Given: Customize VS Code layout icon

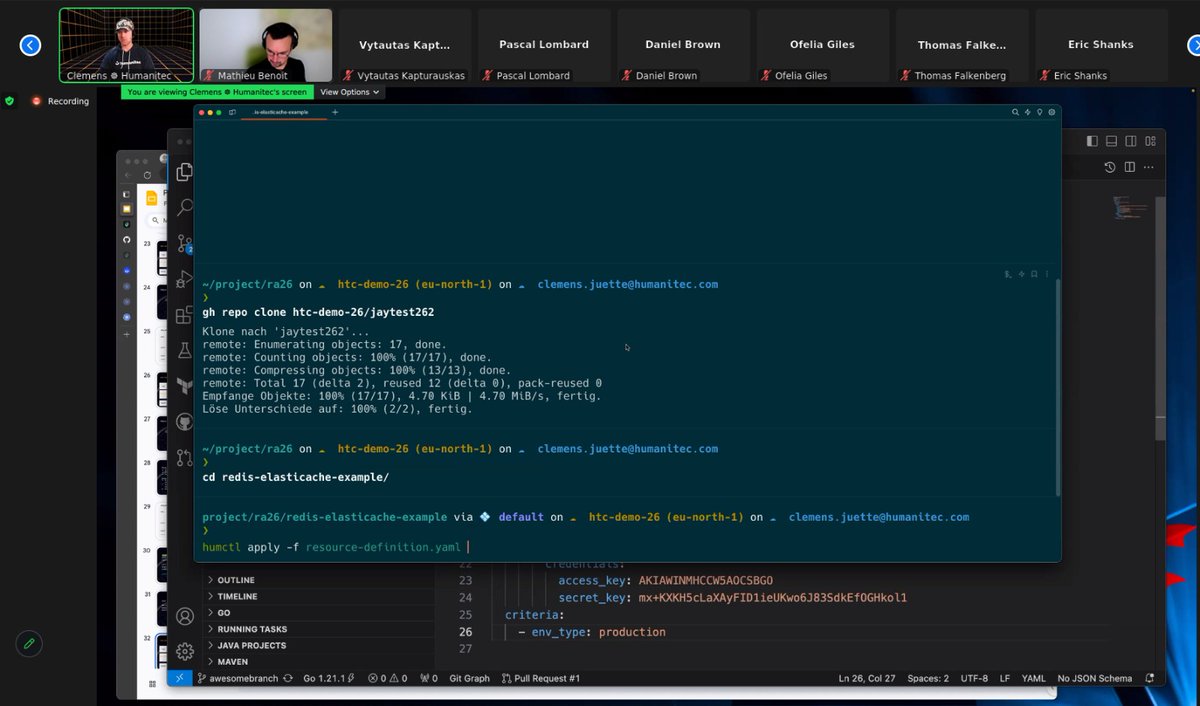Looking at the screenshot, I should [1151, 141].
